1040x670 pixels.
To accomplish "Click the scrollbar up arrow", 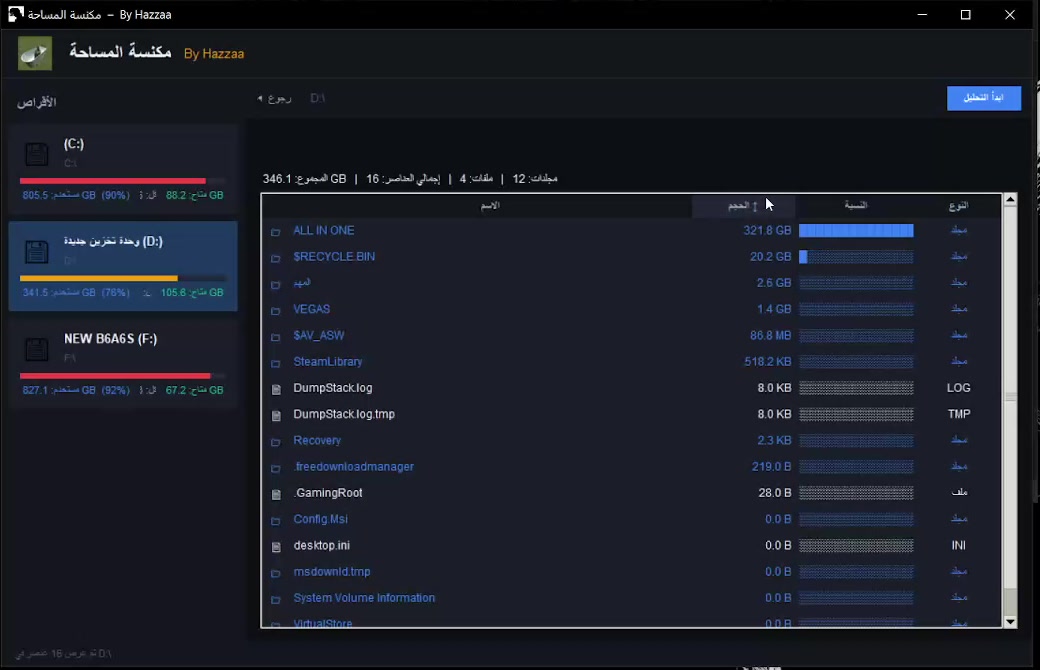I will tap(1010, 200).
